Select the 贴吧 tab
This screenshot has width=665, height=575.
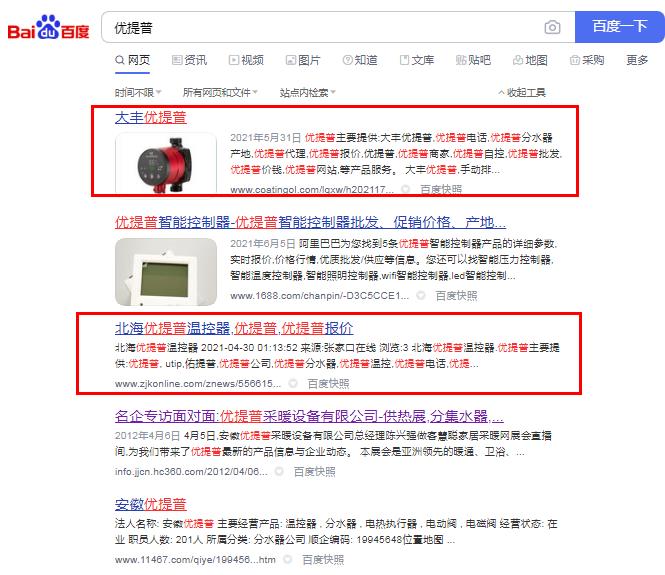coord(473,60)
